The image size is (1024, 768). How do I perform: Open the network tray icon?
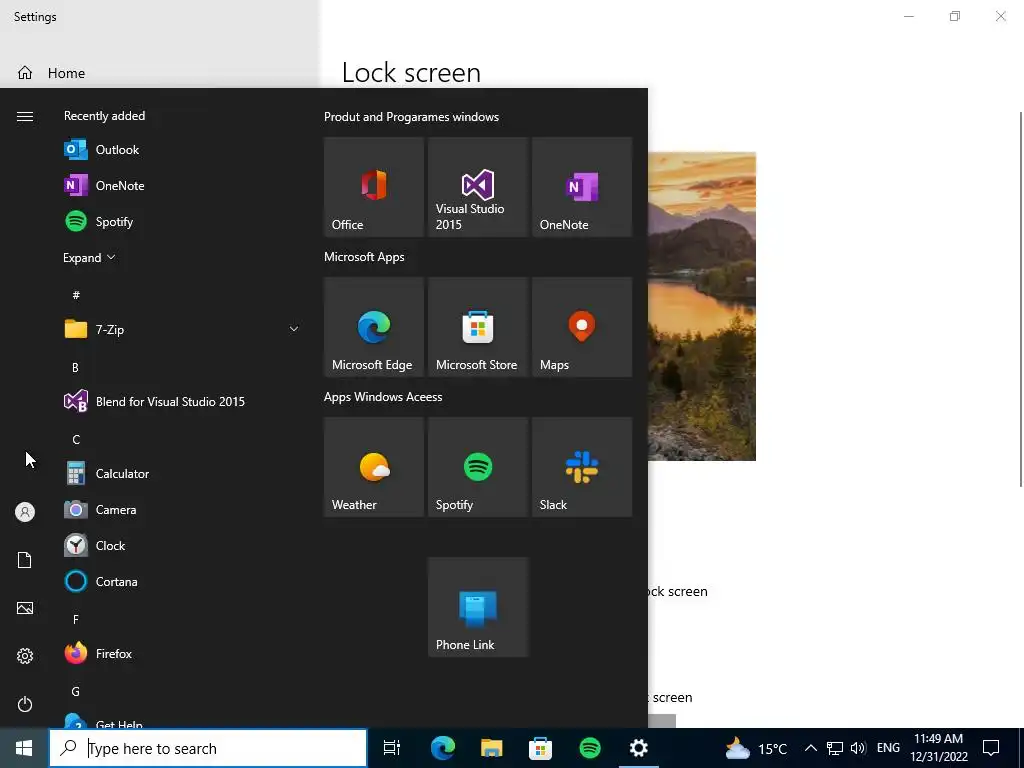[835, 748]
